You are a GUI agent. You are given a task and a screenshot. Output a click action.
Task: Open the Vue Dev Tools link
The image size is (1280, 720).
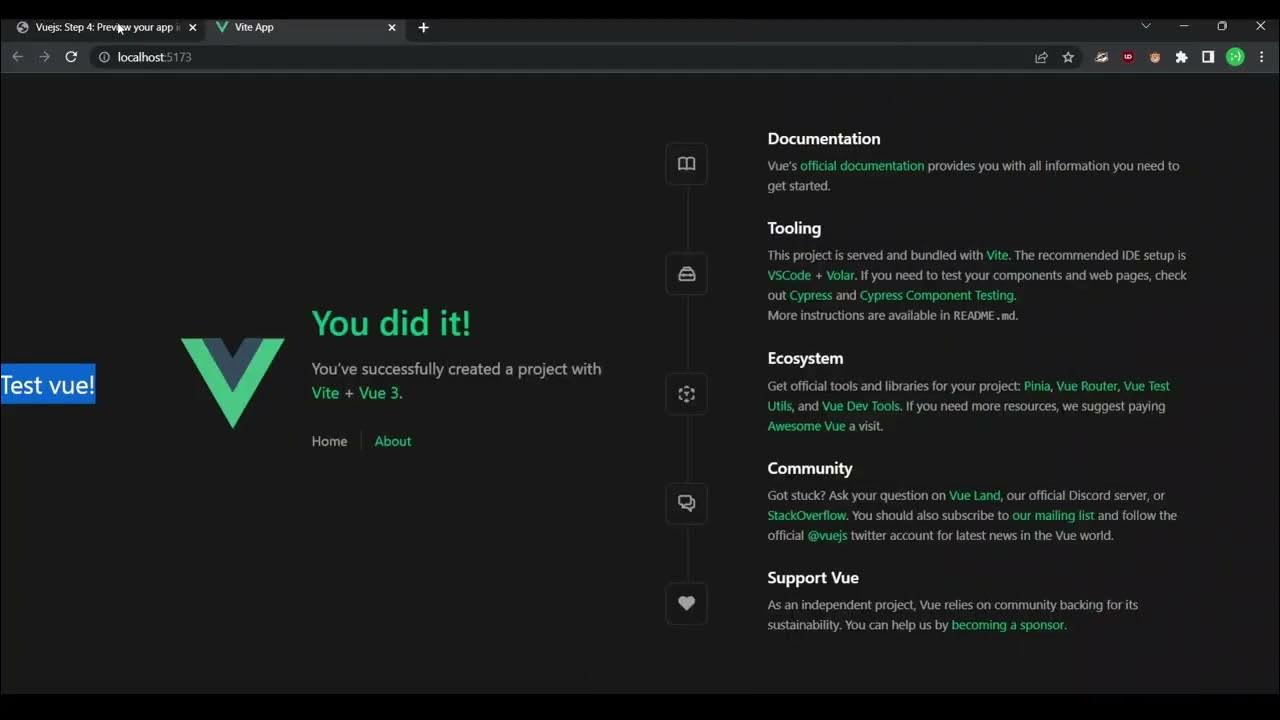click(861, 406)
